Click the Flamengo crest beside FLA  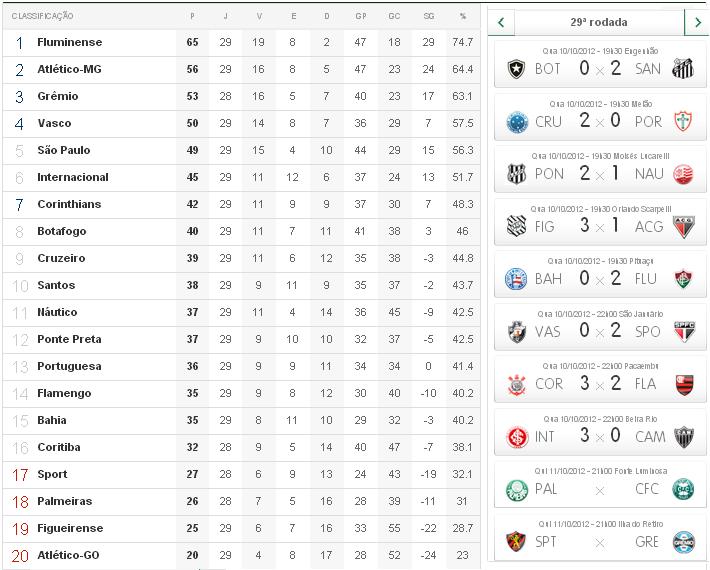(x=684, y=384)
